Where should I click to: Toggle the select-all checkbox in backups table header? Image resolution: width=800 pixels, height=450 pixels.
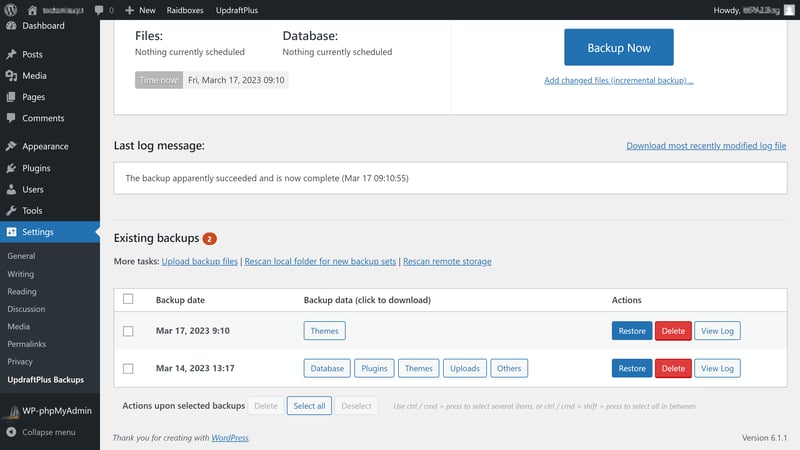coord(128,299)
